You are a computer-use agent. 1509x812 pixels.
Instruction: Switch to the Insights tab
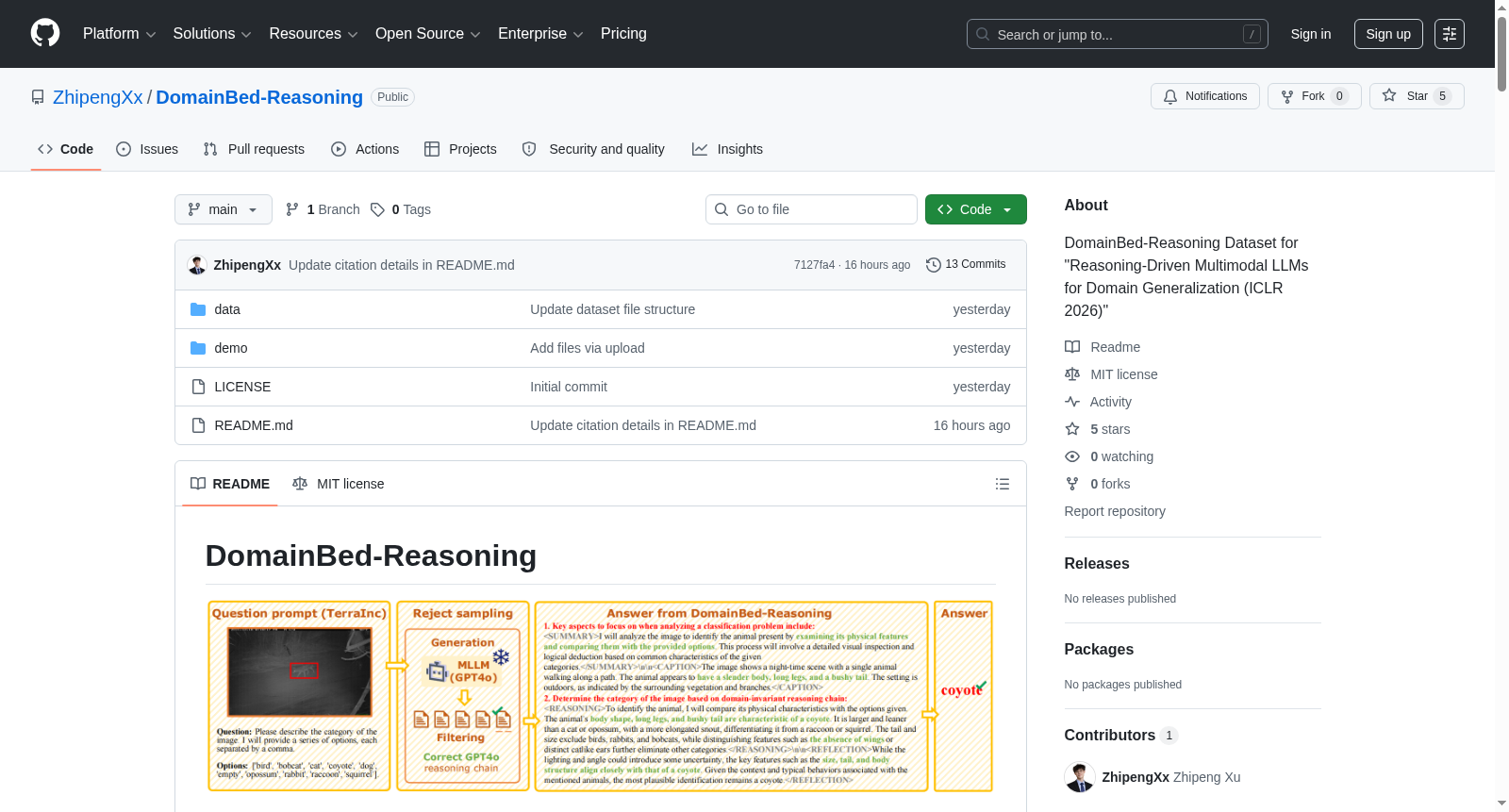(727, 149)
